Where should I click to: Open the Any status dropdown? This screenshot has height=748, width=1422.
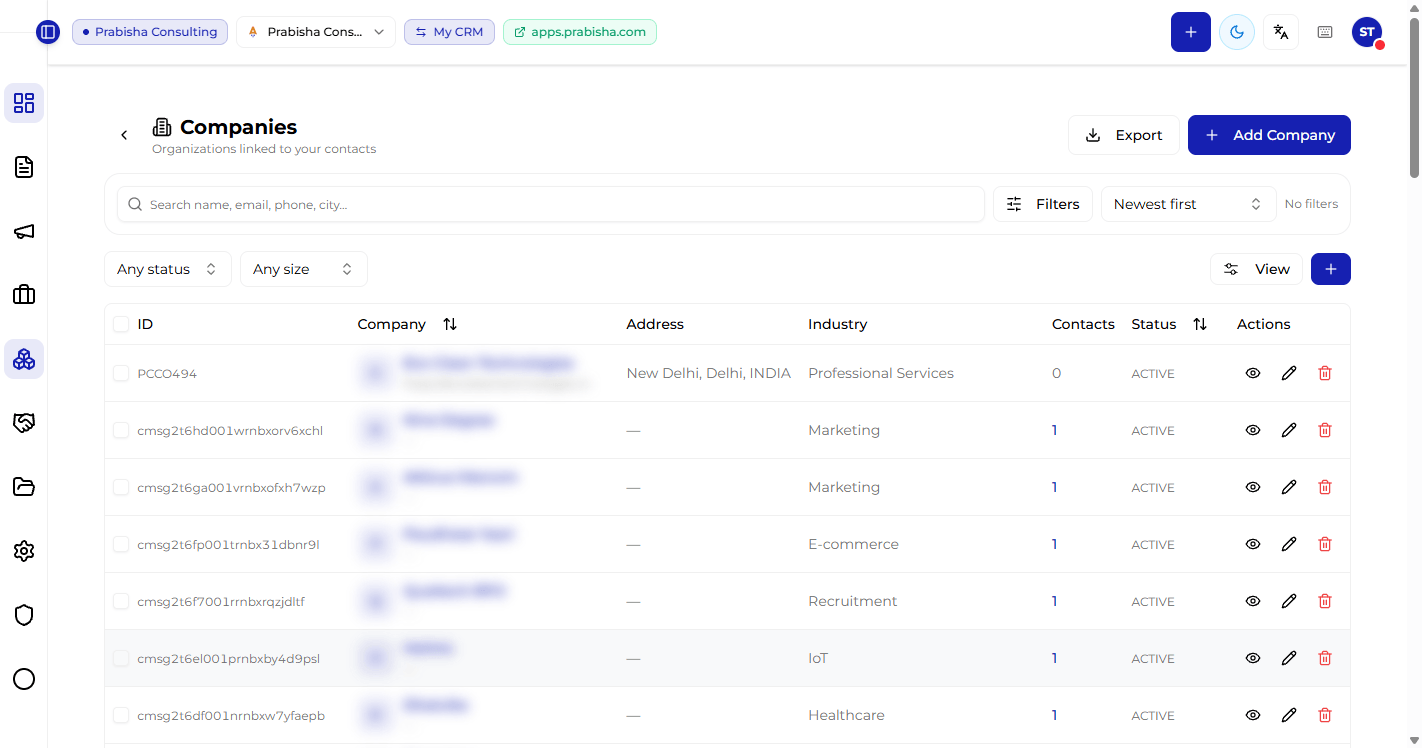click(x=168, y=269)
